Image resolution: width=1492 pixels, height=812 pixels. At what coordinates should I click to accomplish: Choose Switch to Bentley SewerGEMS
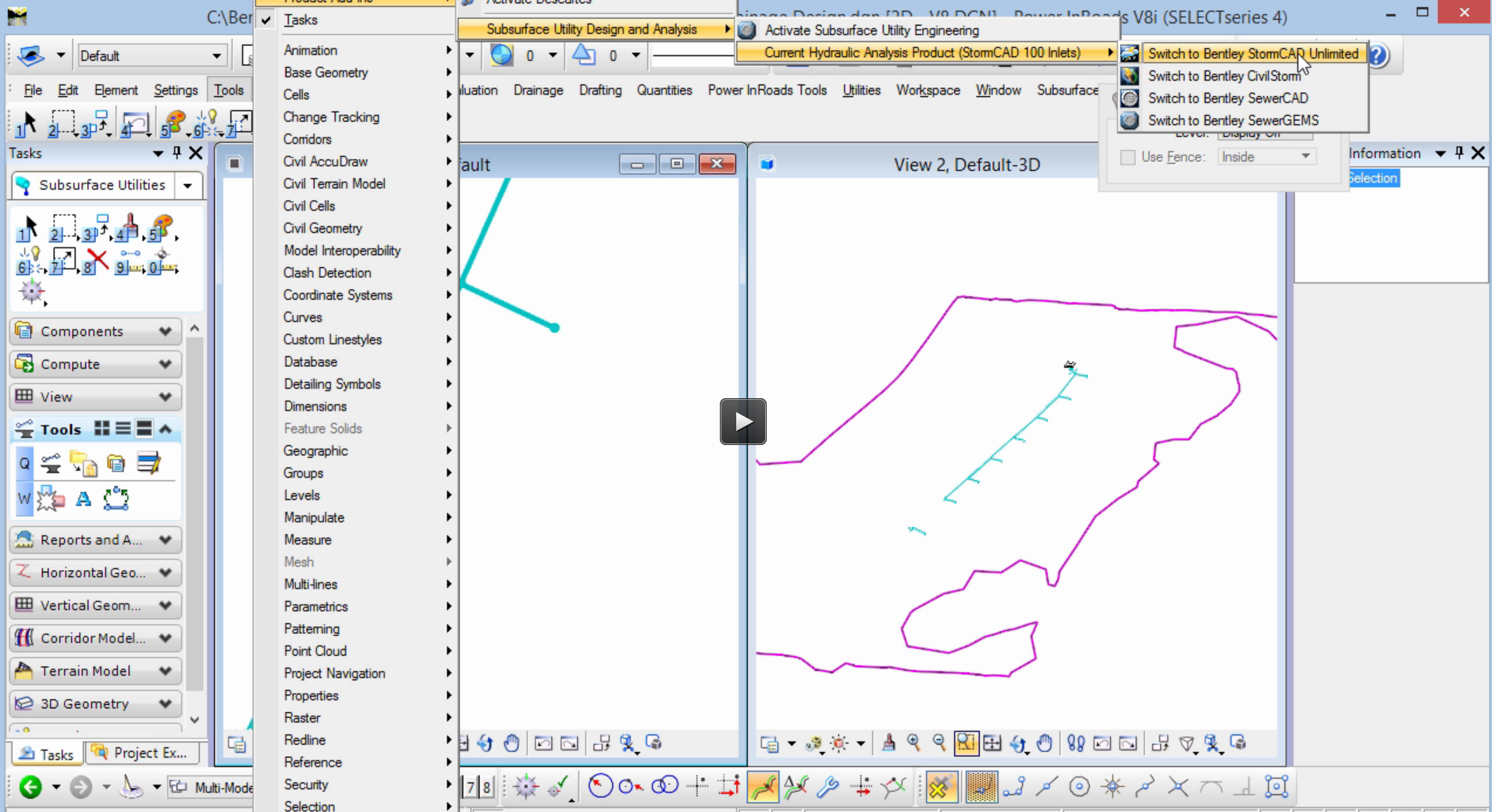(1233, 120)
